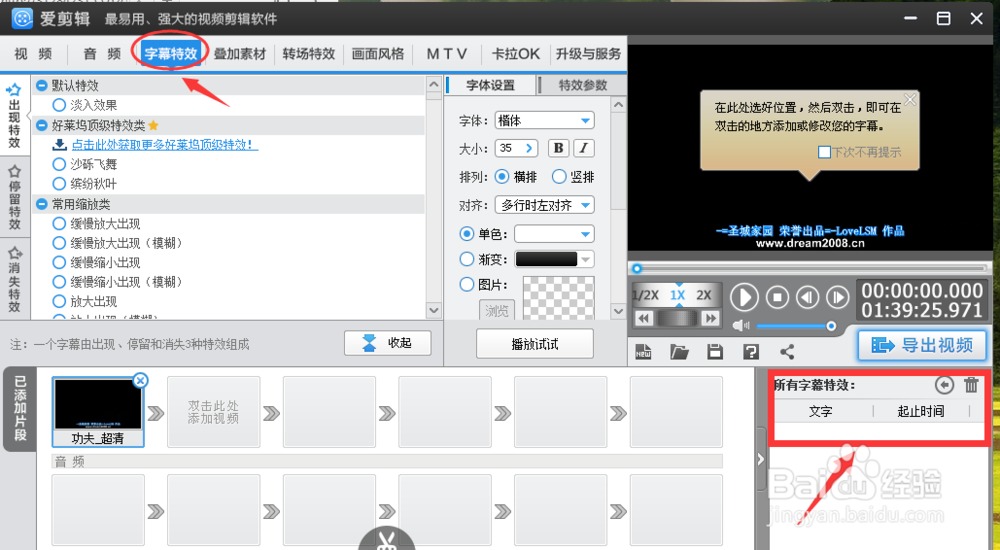Click the rewind double-arrow button
Screen dimensions: 1000x550
643,318
